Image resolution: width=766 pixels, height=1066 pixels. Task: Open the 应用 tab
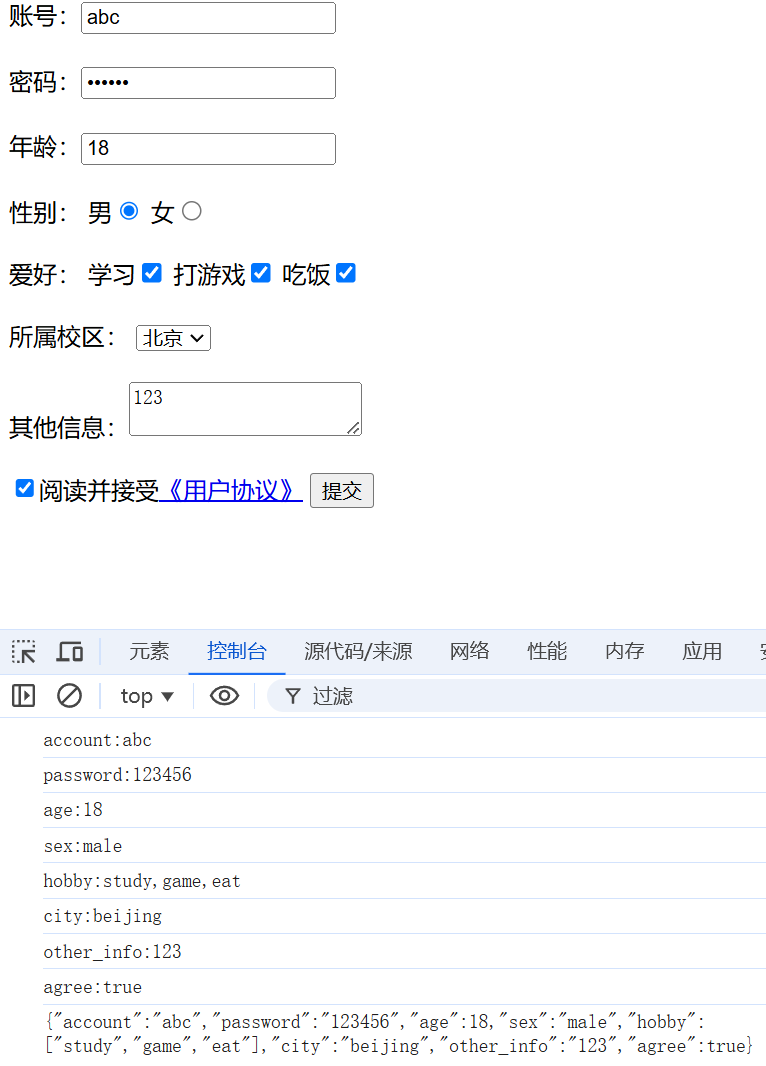click(x=702, y=651)
